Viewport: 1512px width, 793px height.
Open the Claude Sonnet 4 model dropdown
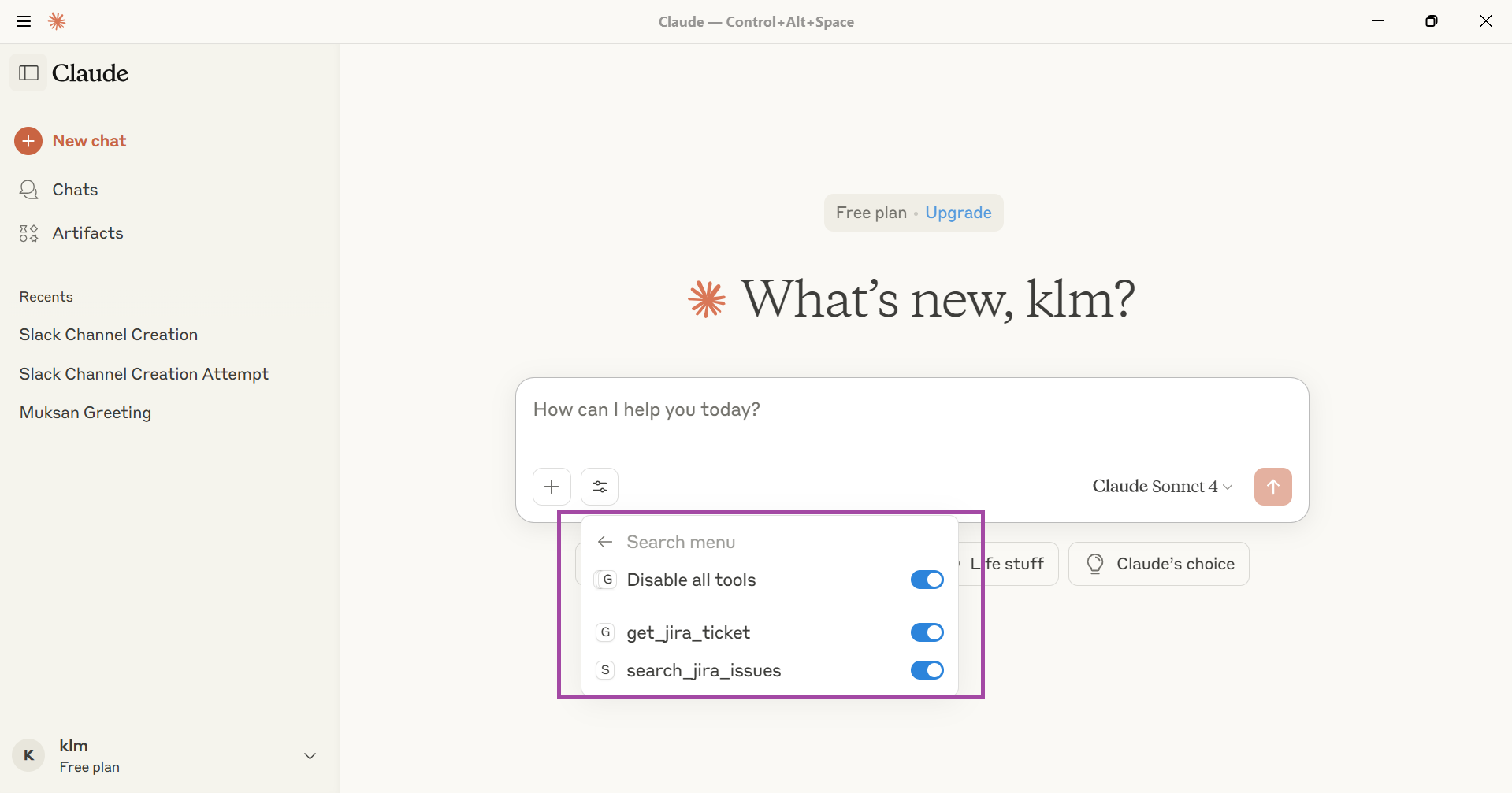pos(1162,487)
